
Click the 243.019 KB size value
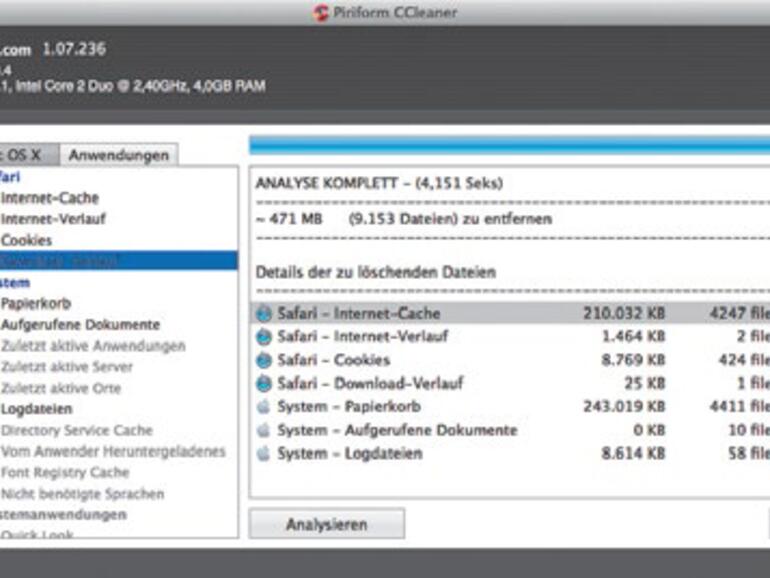pos(624,407)
